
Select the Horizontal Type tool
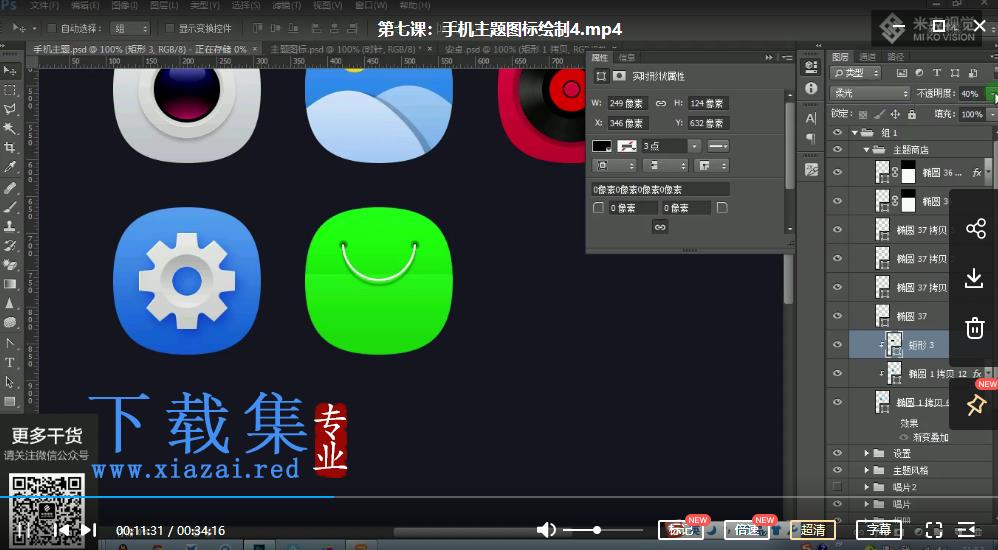tap(10, 363)
